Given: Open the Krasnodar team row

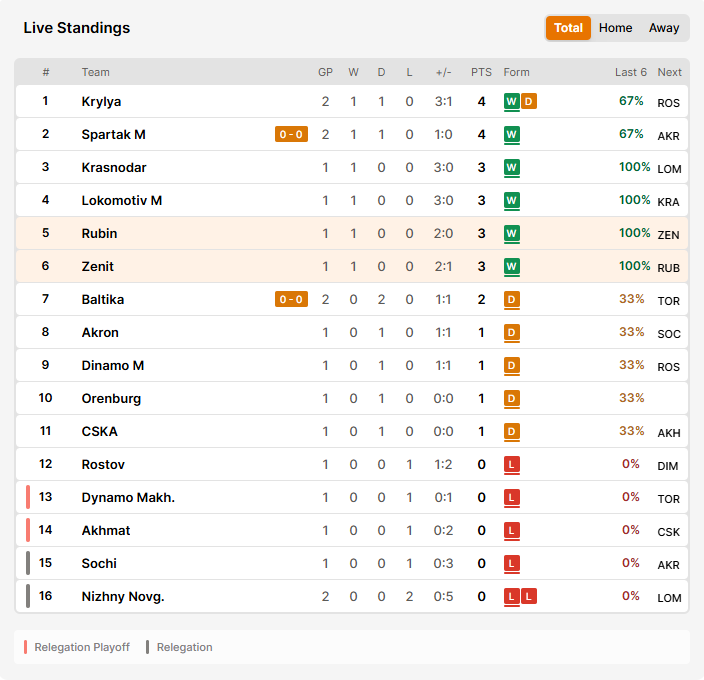Looking at the screenshot, I should 352,167.
